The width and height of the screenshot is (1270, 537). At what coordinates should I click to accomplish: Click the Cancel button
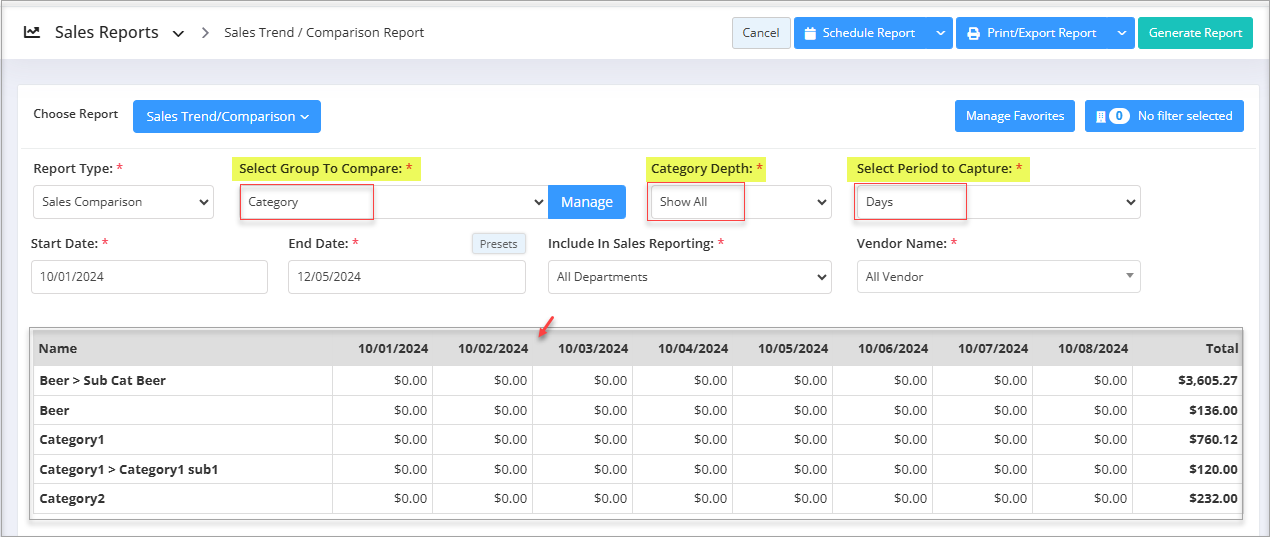pyautogui.click(x=761, y=33)
